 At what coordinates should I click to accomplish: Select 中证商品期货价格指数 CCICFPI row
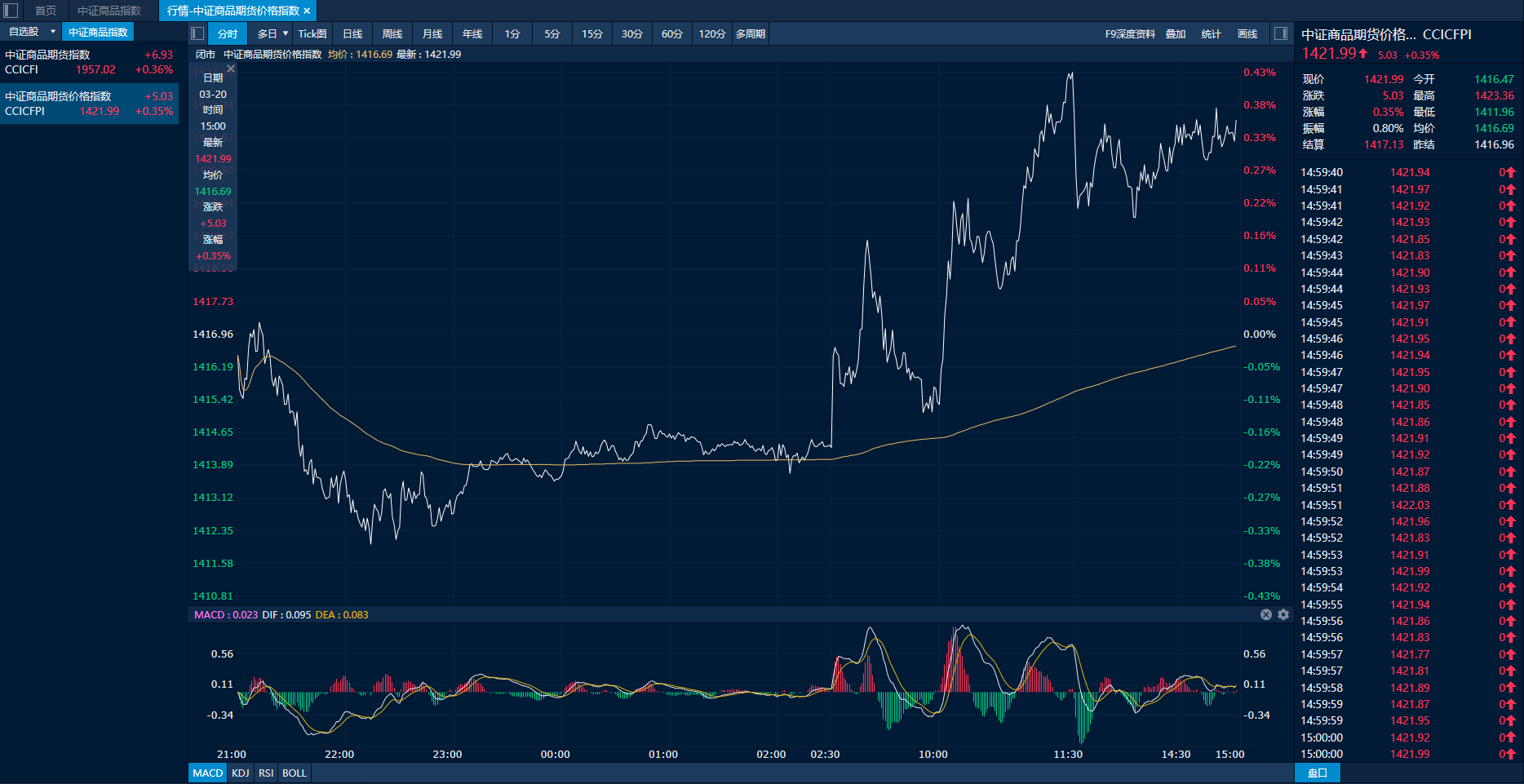pyautogui.click(x=89, y=104)
